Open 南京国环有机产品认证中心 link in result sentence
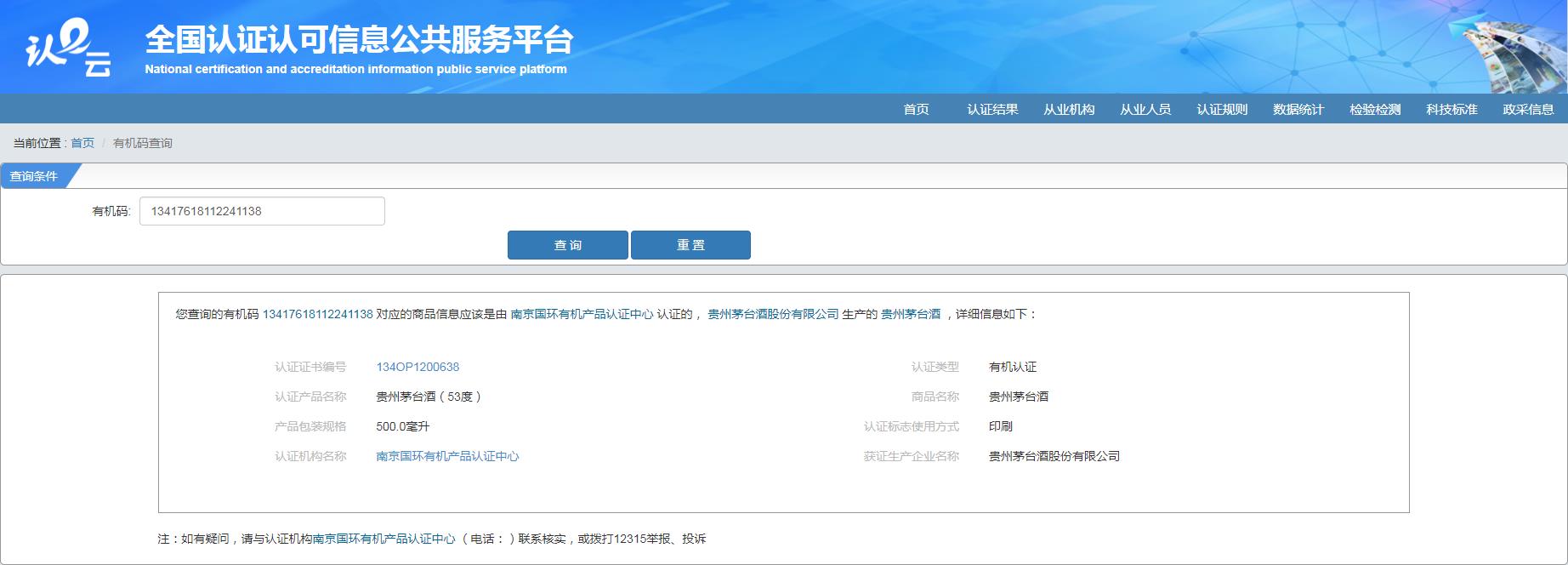The width and height of the screenshot is (1568, 565). (x=582, y=314)
